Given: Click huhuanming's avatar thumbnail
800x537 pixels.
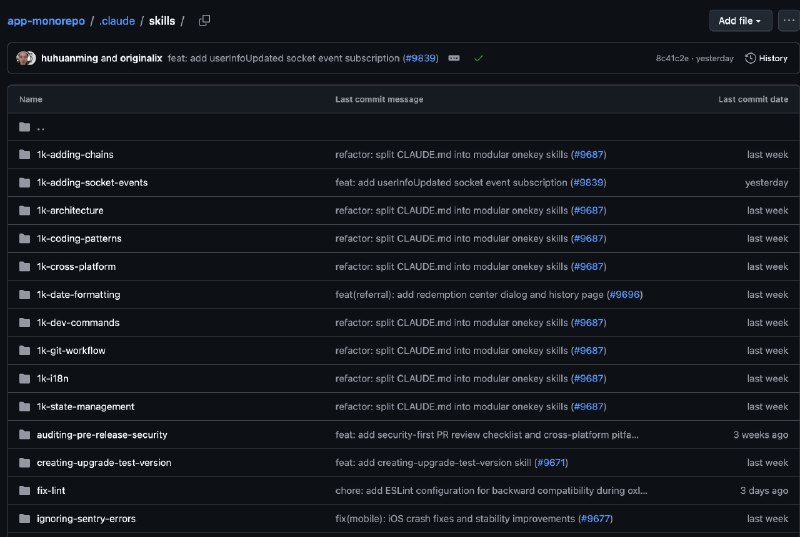Looking at the screenshot, I should pyautogui.click(x=26, y=58).
